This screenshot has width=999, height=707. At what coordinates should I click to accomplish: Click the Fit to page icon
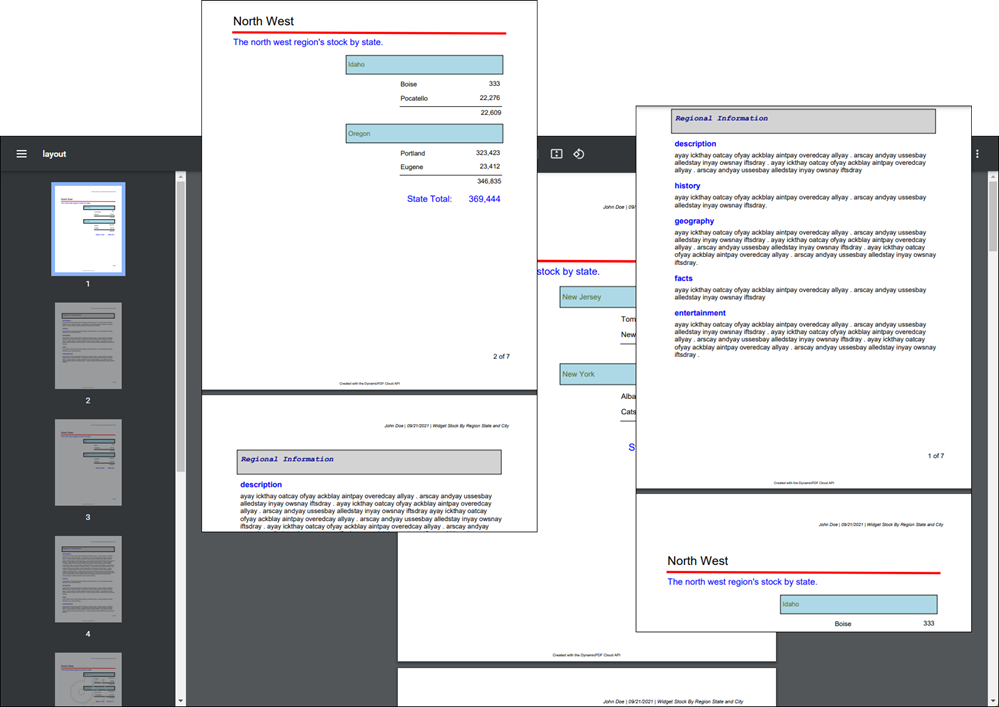pyautogui.click(x=557, y=154)
